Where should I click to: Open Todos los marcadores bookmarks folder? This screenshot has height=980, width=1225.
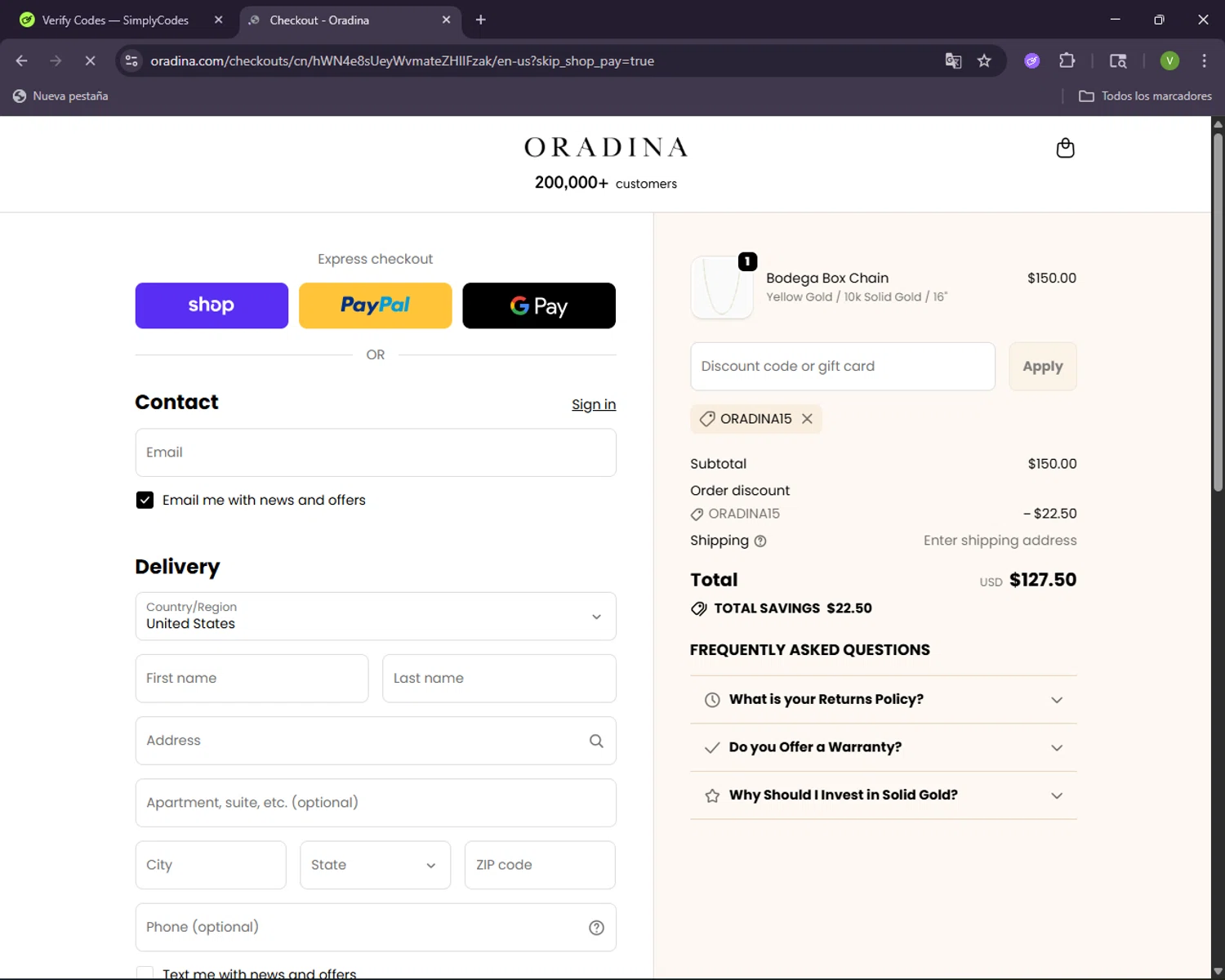(x=1145, y=96)
